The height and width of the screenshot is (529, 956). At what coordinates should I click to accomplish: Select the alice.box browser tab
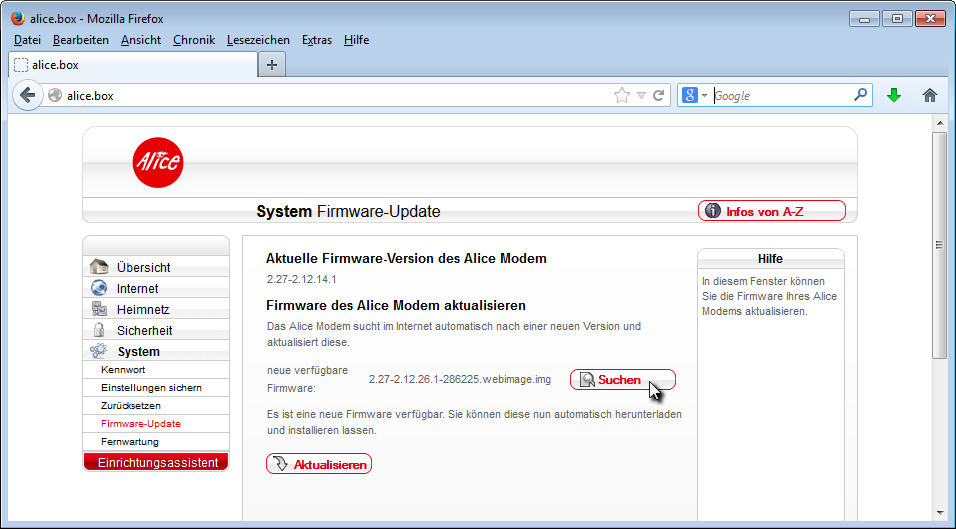coord(133,65)
